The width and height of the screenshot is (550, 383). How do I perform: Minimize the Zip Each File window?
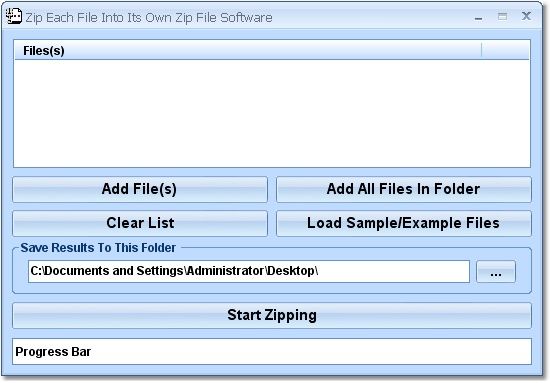tap(478, 17)
